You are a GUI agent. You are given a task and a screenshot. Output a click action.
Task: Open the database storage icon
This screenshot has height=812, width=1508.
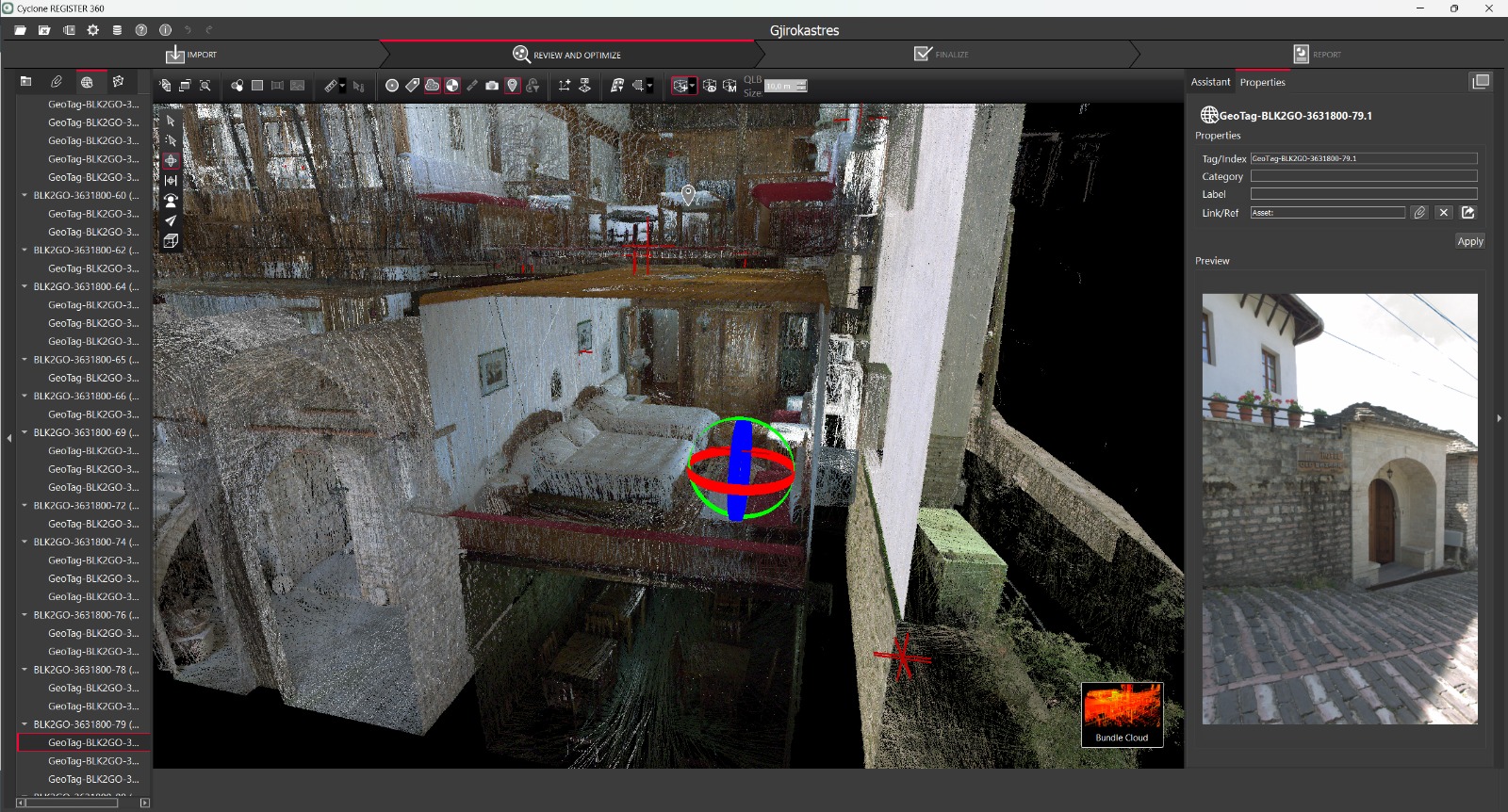pyautogui.click(x=117, y=30)
